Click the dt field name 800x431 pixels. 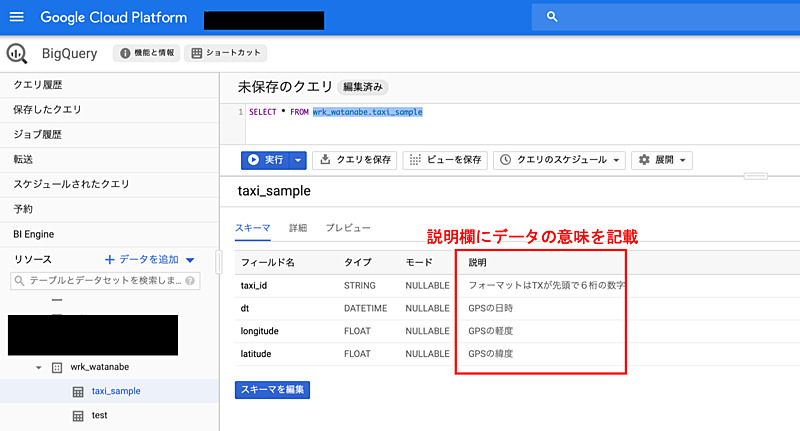245,309
